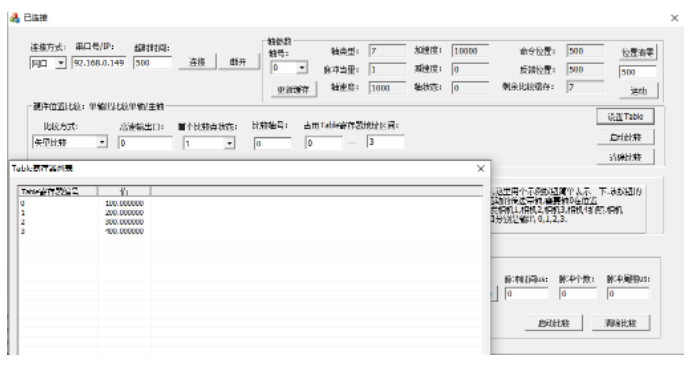Click the feedback position field showing 500

pos(585,70)
